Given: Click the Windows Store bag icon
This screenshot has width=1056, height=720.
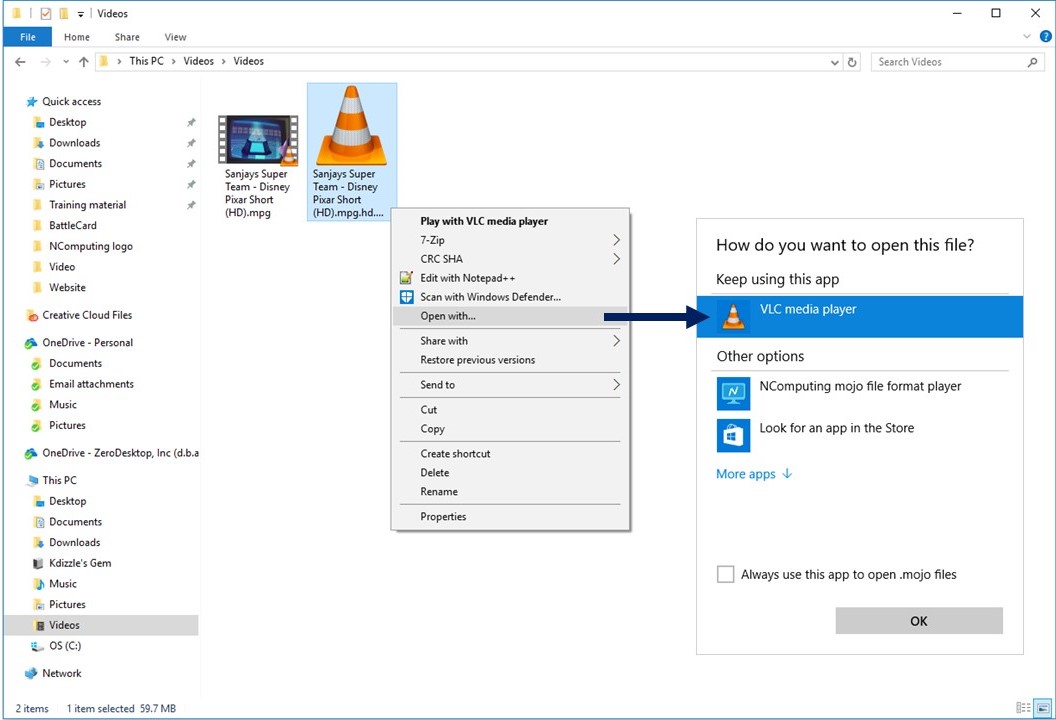Looking at the screenshot, I should point(733,435).
